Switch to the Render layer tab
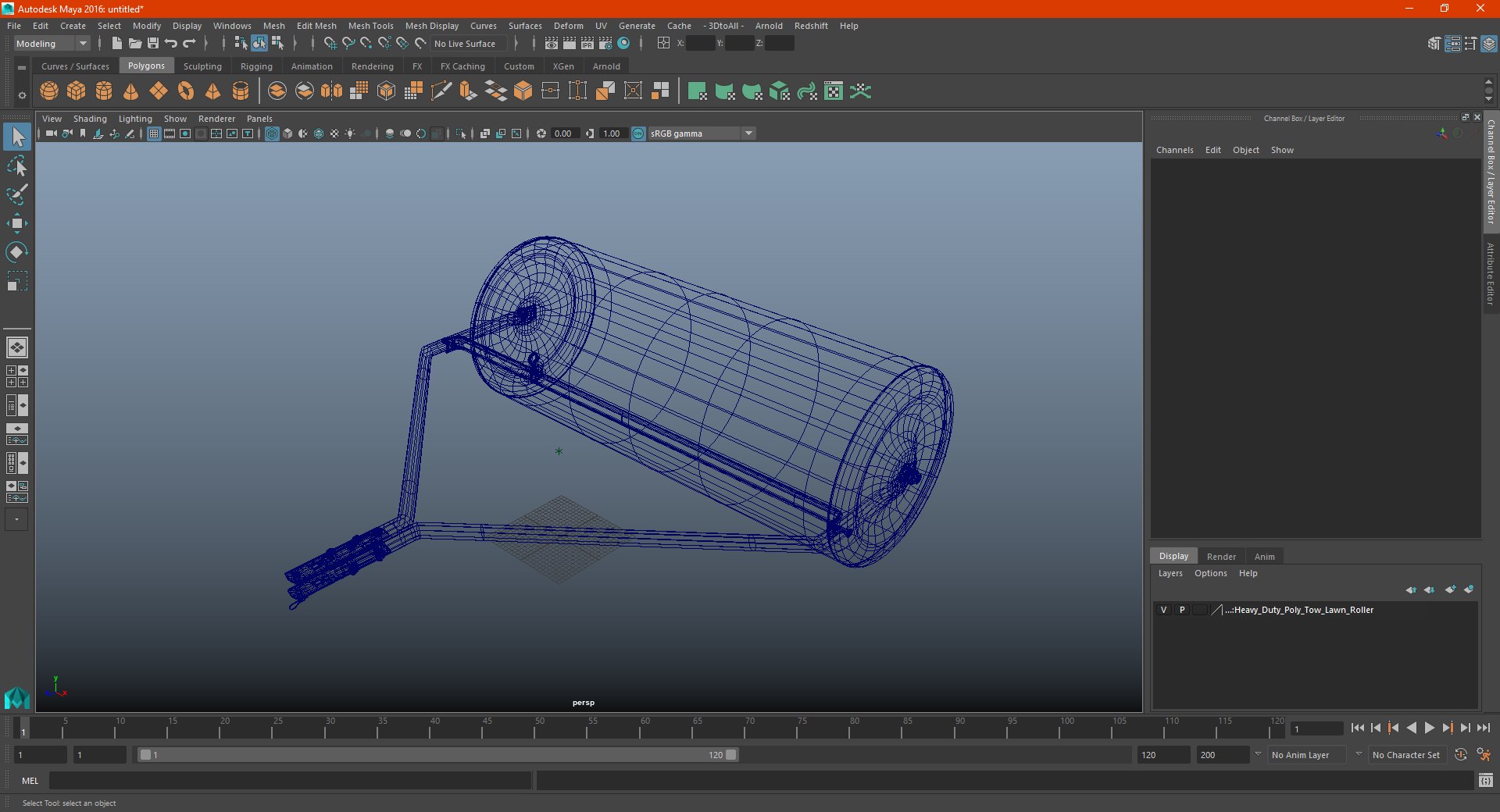The image size is (1500, 812). click(1221, 557)
